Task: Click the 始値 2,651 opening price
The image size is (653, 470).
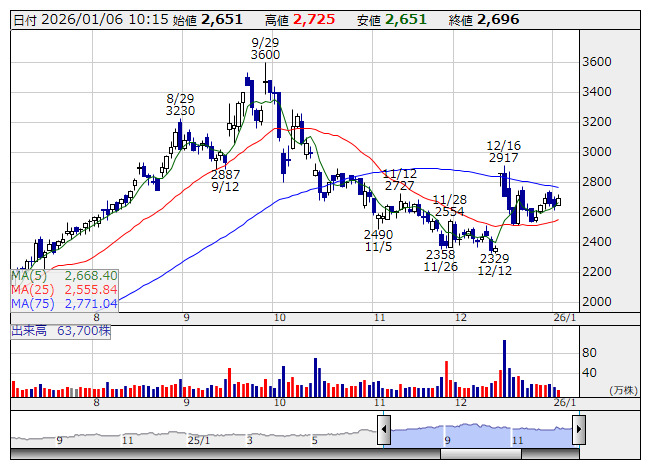Action: tap(207, 20)
